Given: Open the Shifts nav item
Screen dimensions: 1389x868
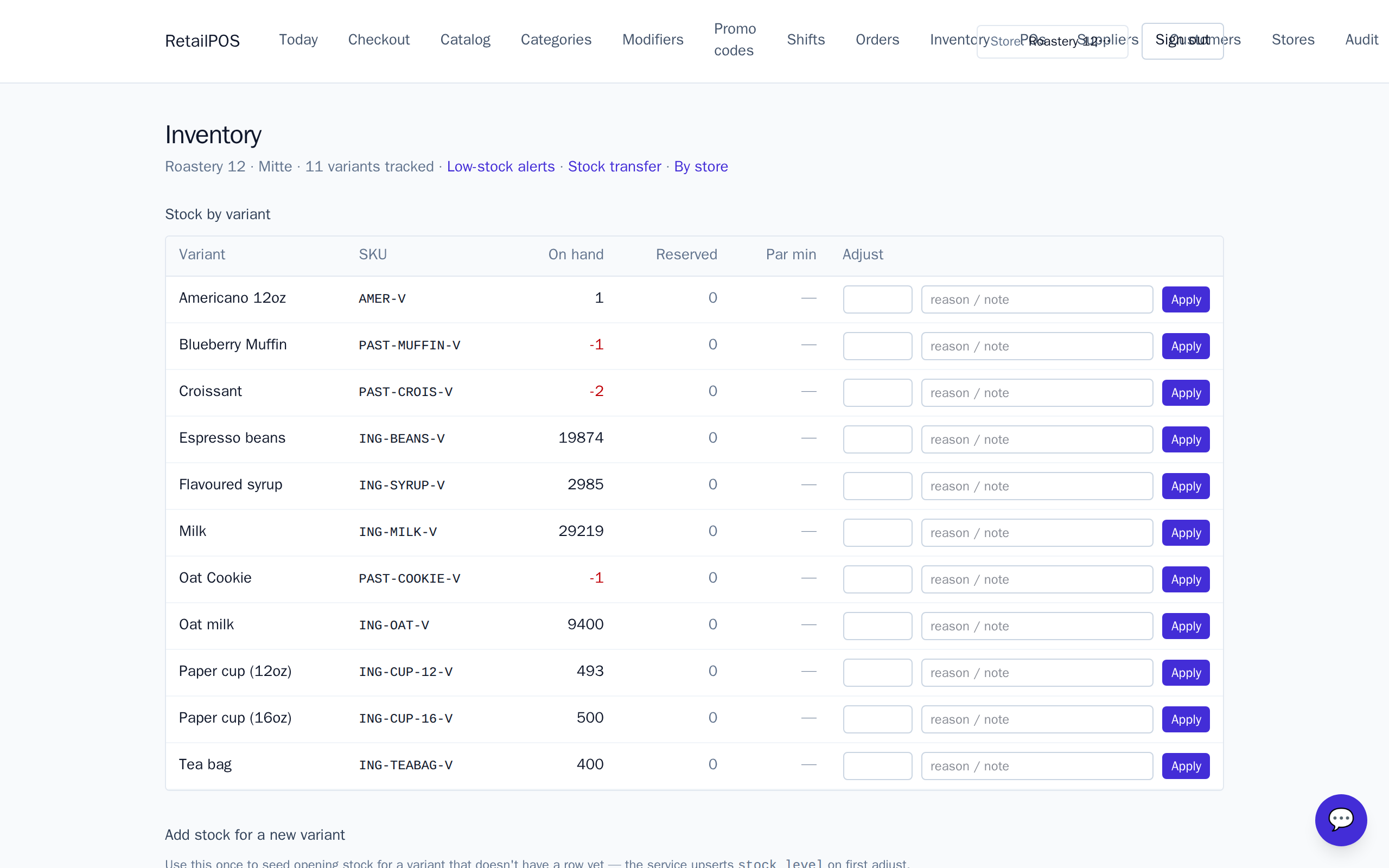Looking at the screenshot, I should 805,40.
